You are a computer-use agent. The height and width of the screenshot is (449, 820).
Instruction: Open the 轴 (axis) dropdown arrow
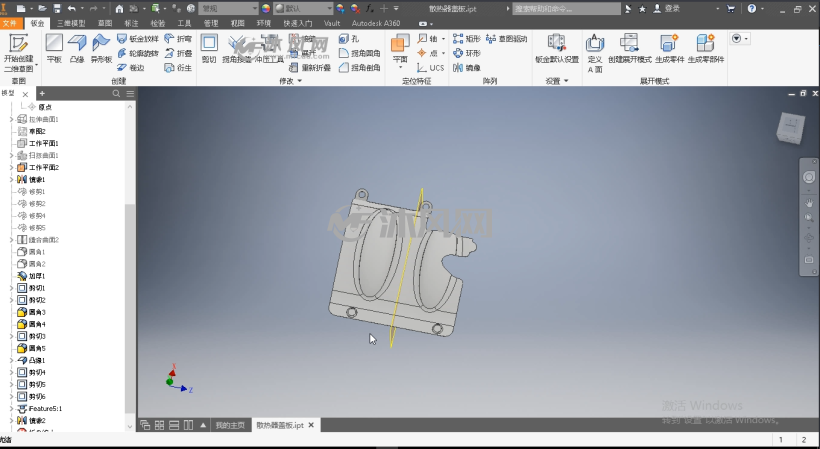tap(443, 39)
